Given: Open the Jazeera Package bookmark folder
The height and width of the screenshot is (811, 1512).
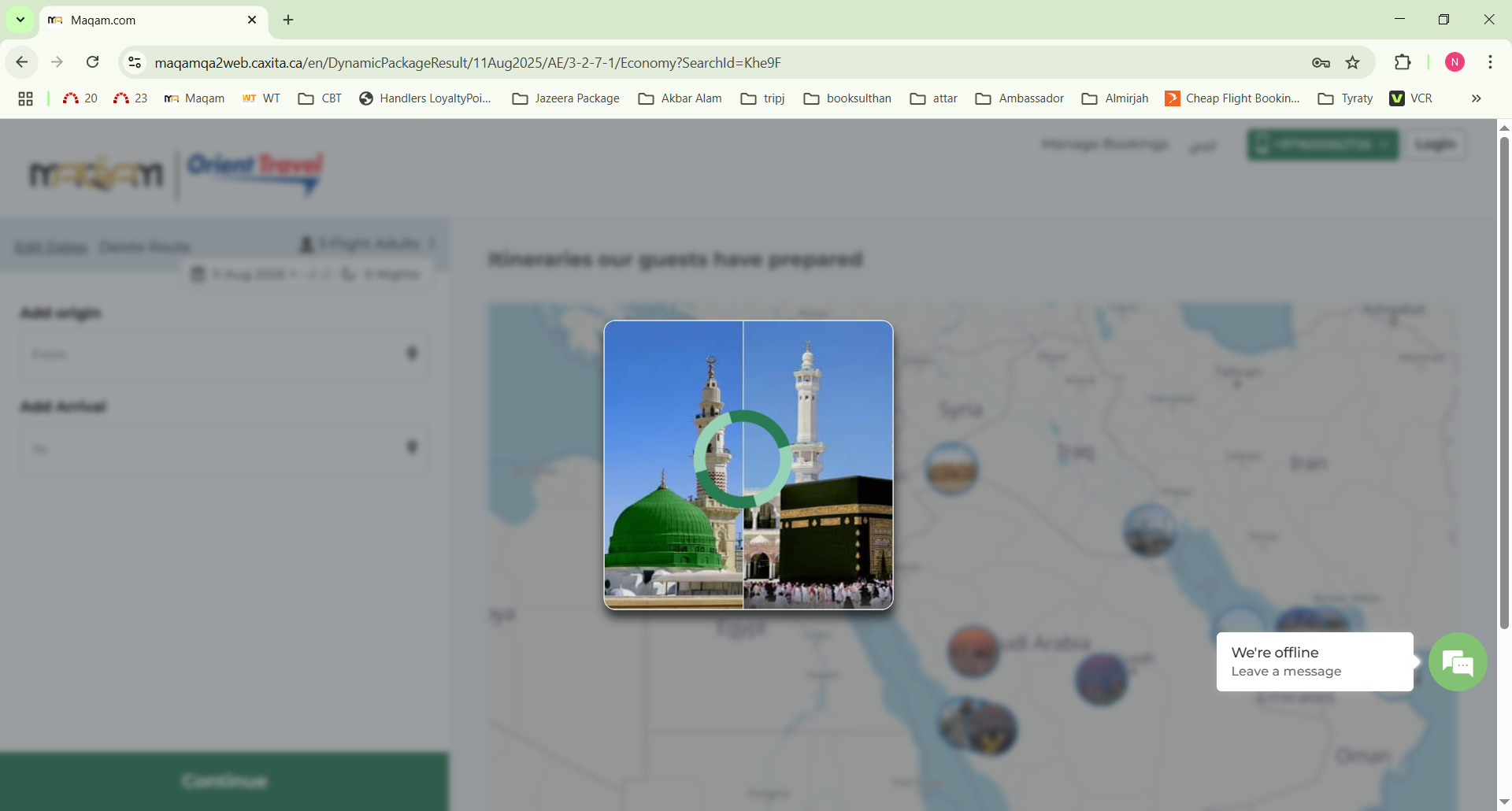Looking at the screenshot, I should click(x=565, y=98).
